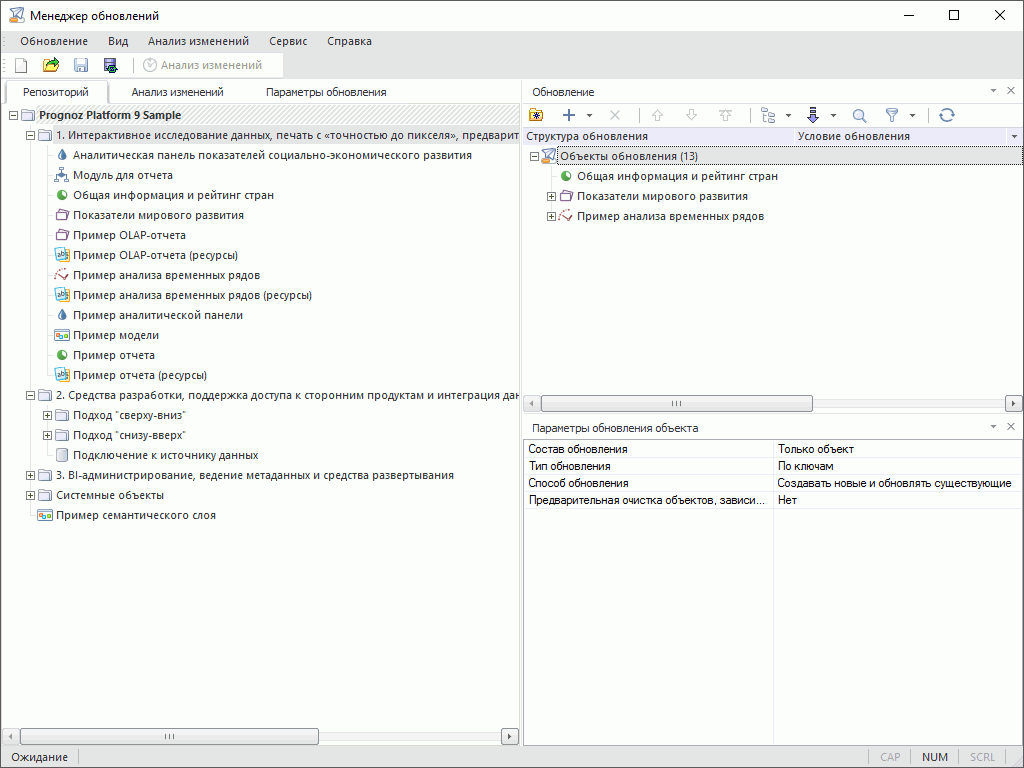The height and width of the screenshot is (768, 1024).
Task: Click the Способ обновления value field
Action: coord(895,483)
